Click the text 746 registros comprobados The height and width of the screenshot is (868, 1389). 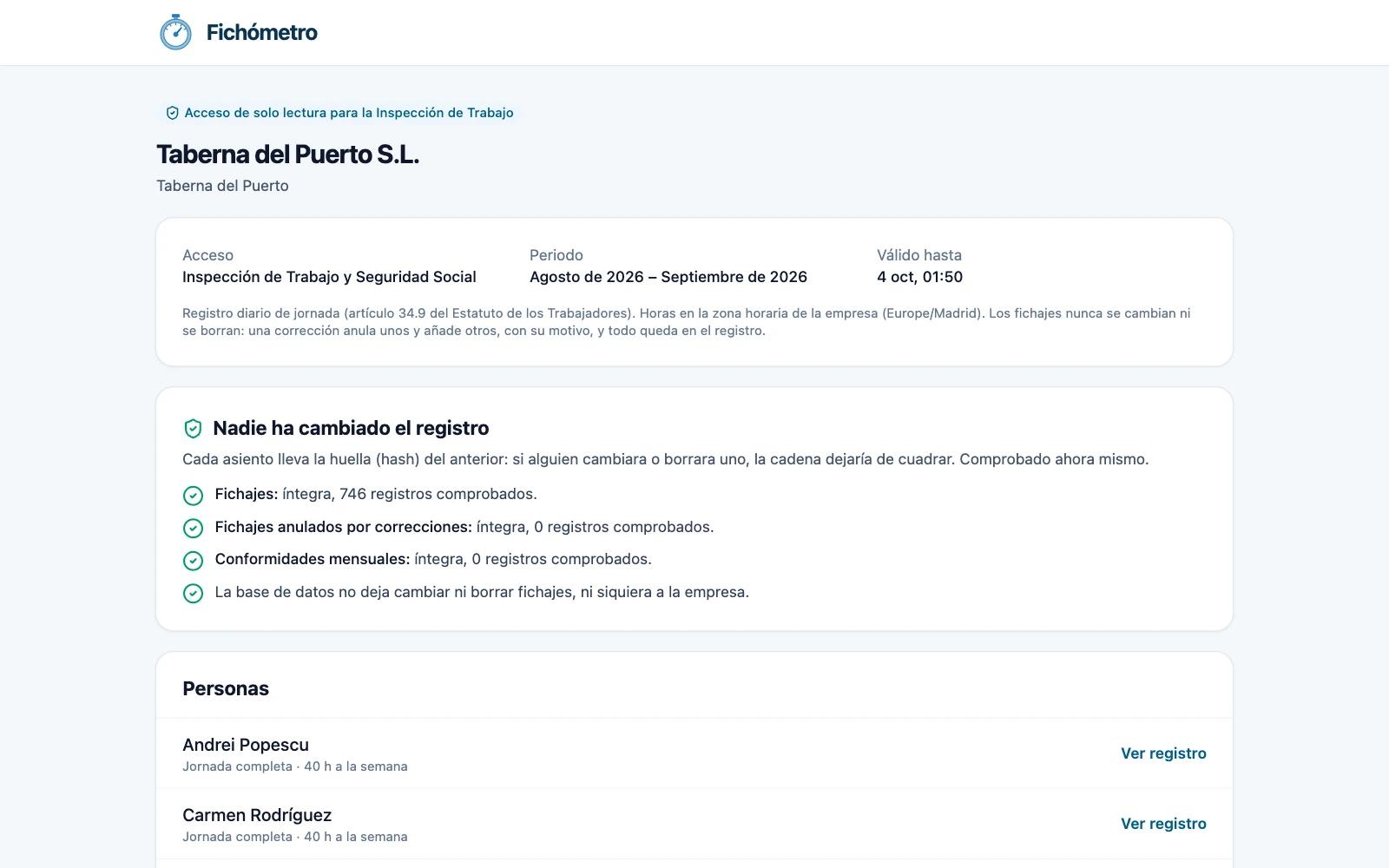438,494
